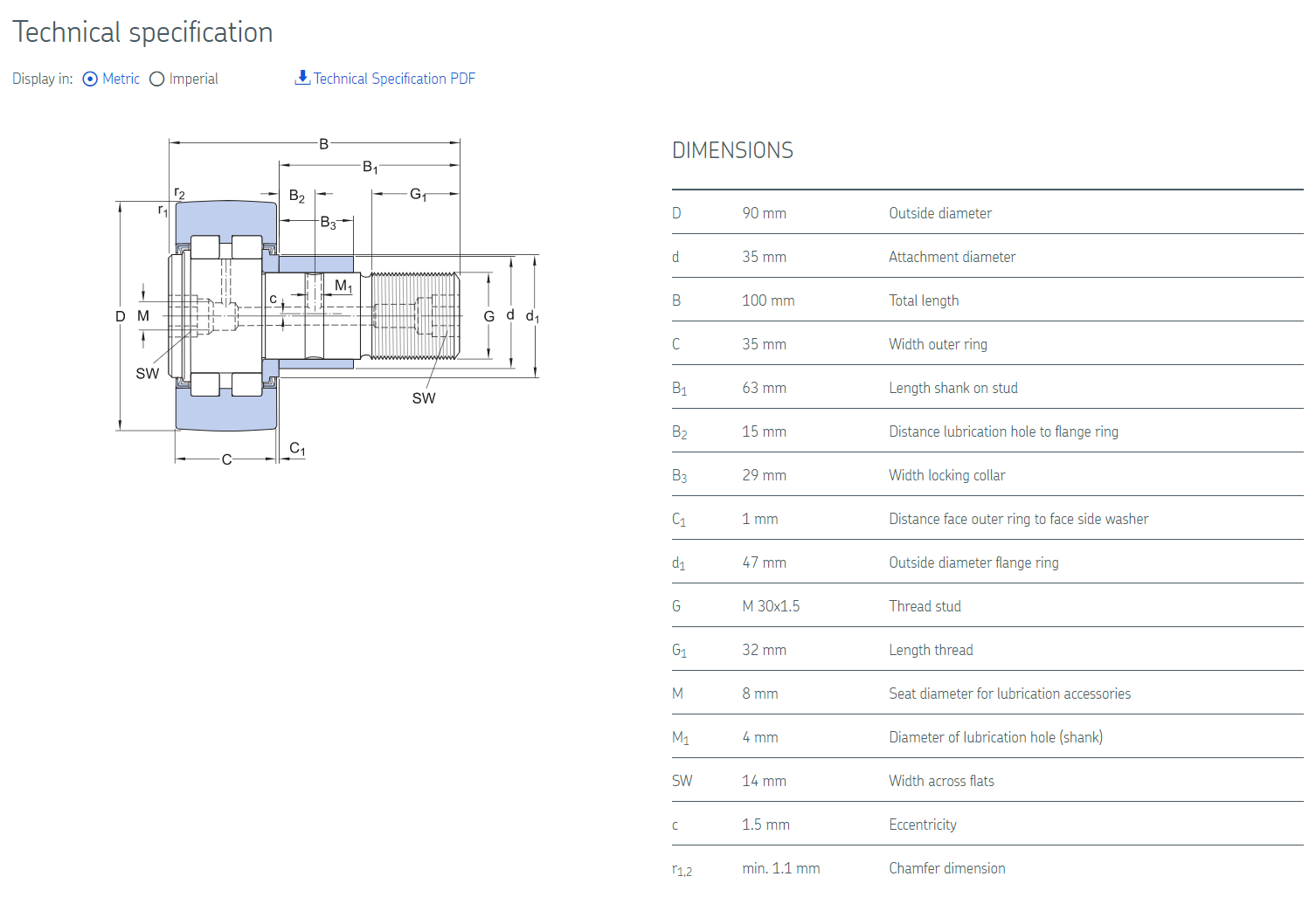Click the 'SW' symbol in the table
This screenshot has height=911, width=1316.
682,781
